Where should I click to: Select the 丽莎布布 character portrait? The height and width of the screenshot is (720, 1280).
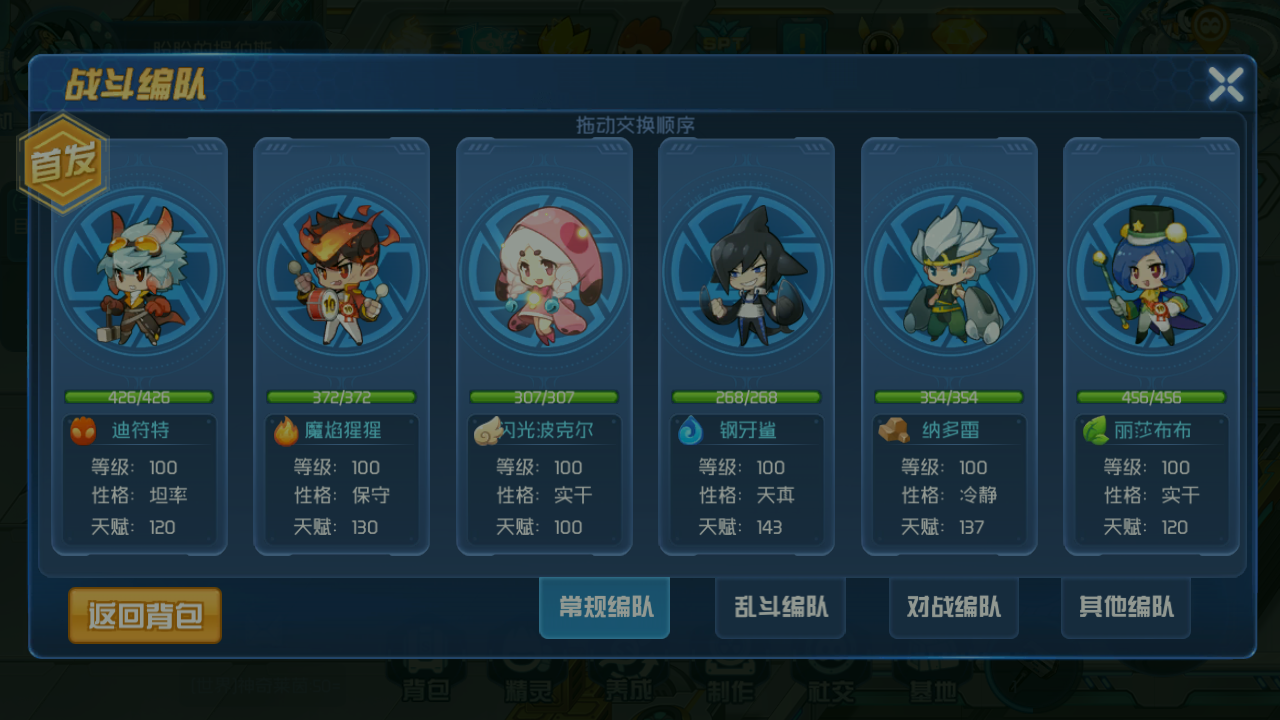[x=1152, y=274]
